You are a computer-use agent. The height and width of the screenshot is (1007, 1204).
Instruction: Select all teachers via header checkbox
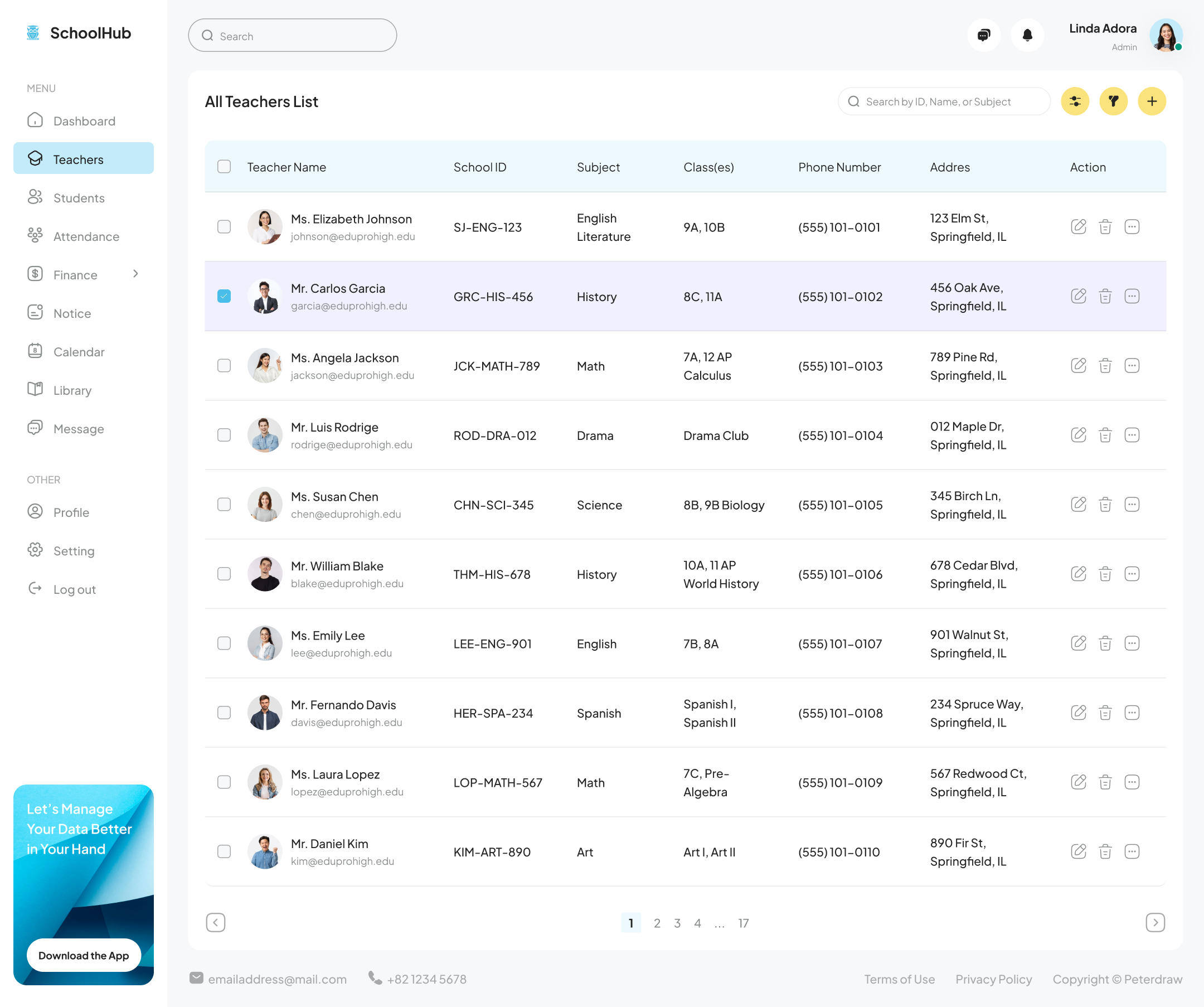[x=224, y=166]
